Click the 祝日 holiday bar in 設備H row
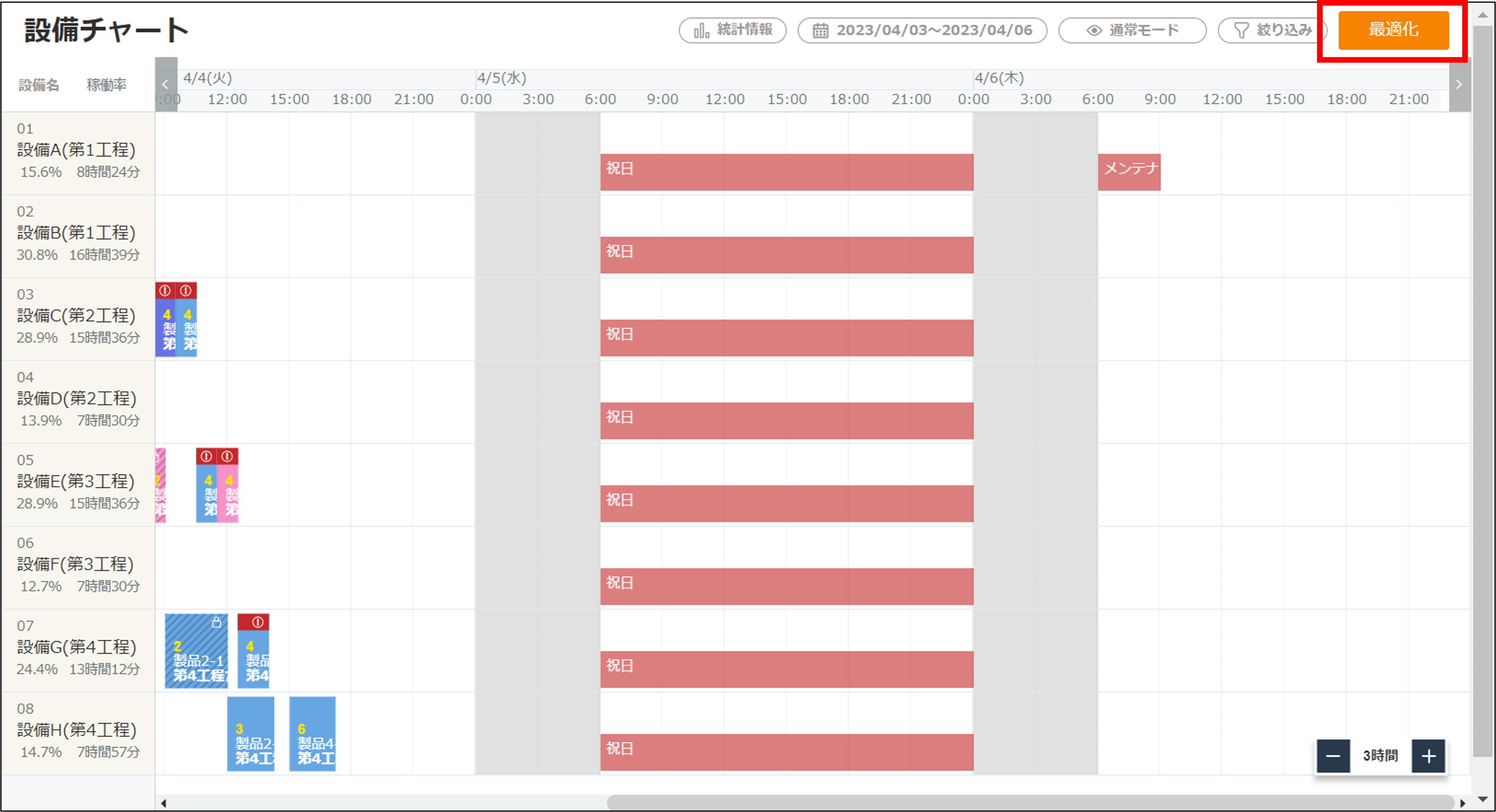 tap(787, 753)
